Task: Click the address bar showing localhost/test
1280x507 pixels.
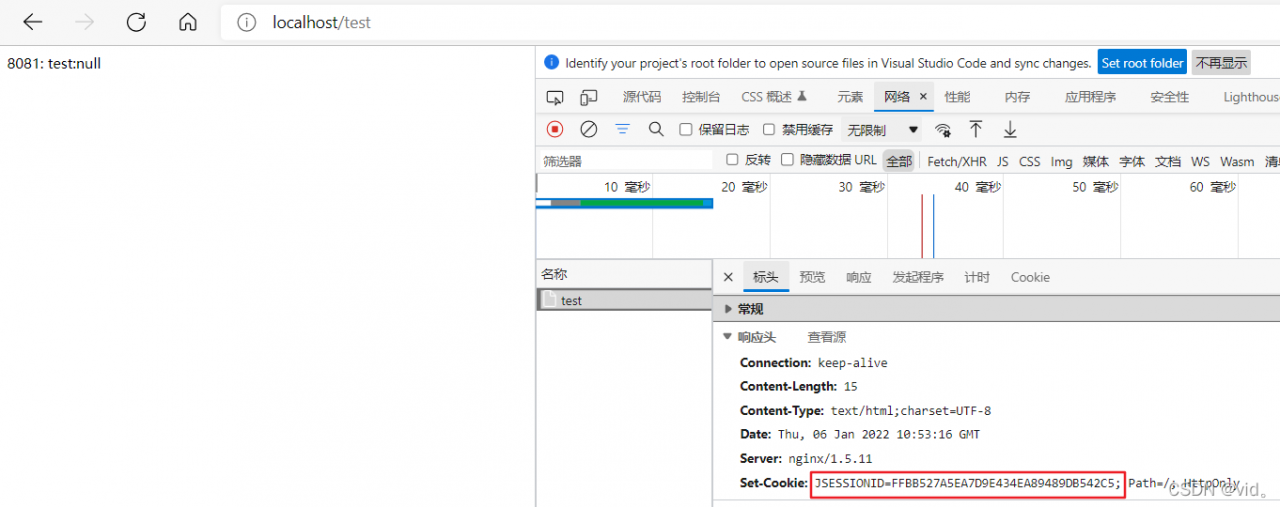Action: [750, 22]
